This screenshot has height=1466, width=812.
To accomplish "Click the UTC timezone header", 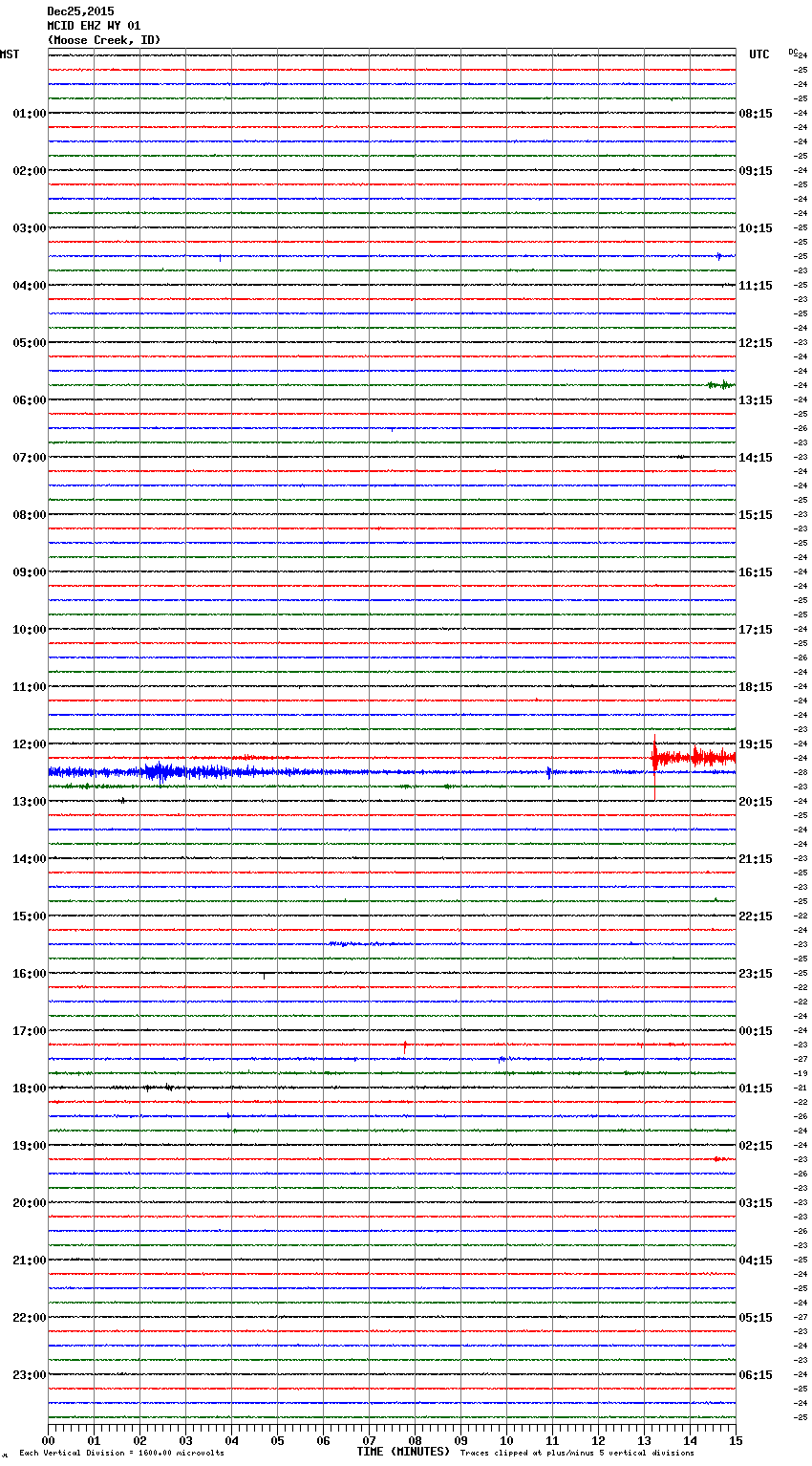I will (759, 54).
